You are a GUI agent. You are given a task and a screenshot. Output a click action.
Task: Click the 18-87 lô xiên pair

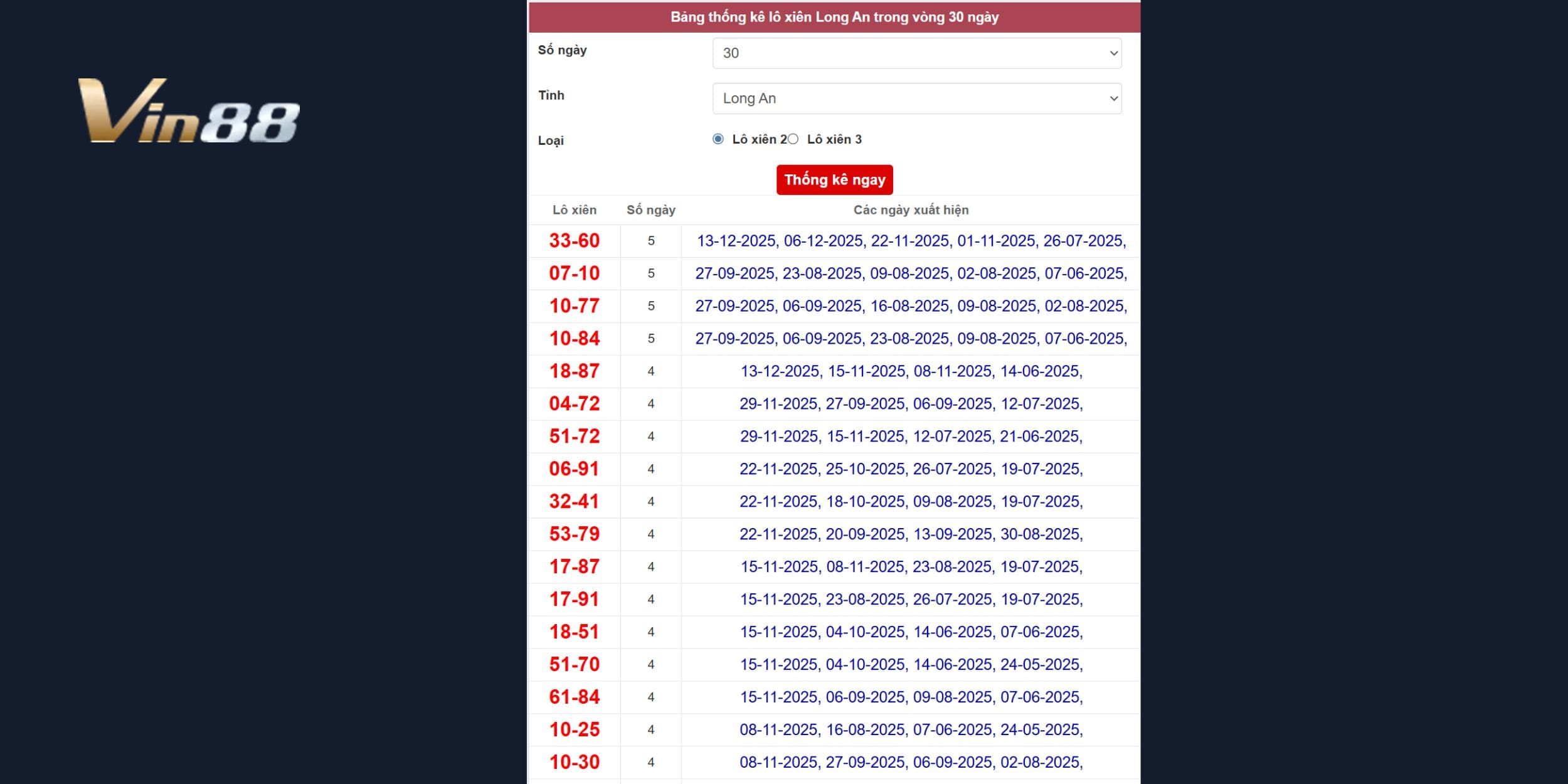tap(574, 371)
